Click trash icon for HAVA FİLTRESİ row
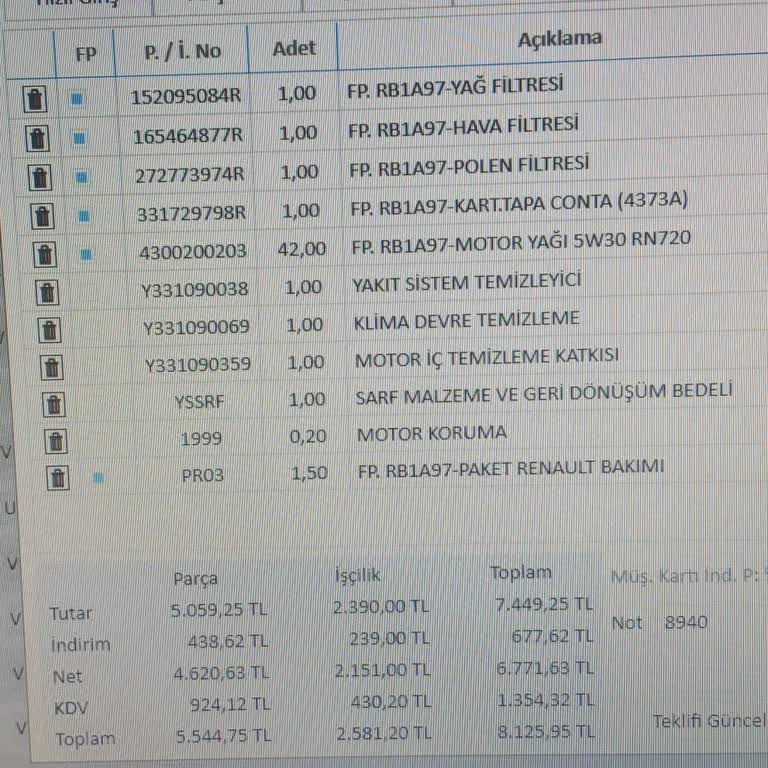The image size is (768, 768). pyautogui.click(x=37, y=138)
